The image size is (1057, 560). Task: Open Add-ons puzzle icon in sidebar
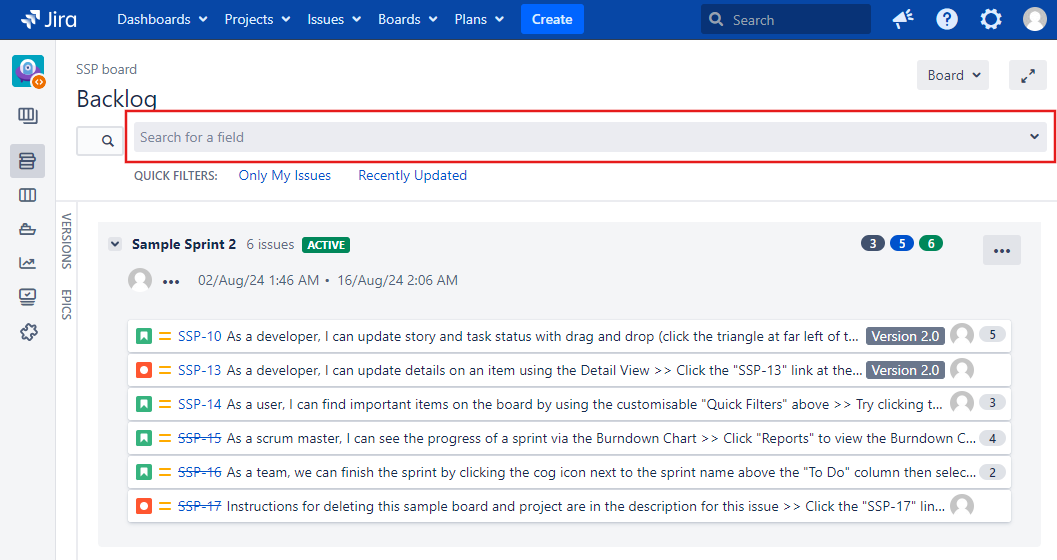(x=27, y=331)
